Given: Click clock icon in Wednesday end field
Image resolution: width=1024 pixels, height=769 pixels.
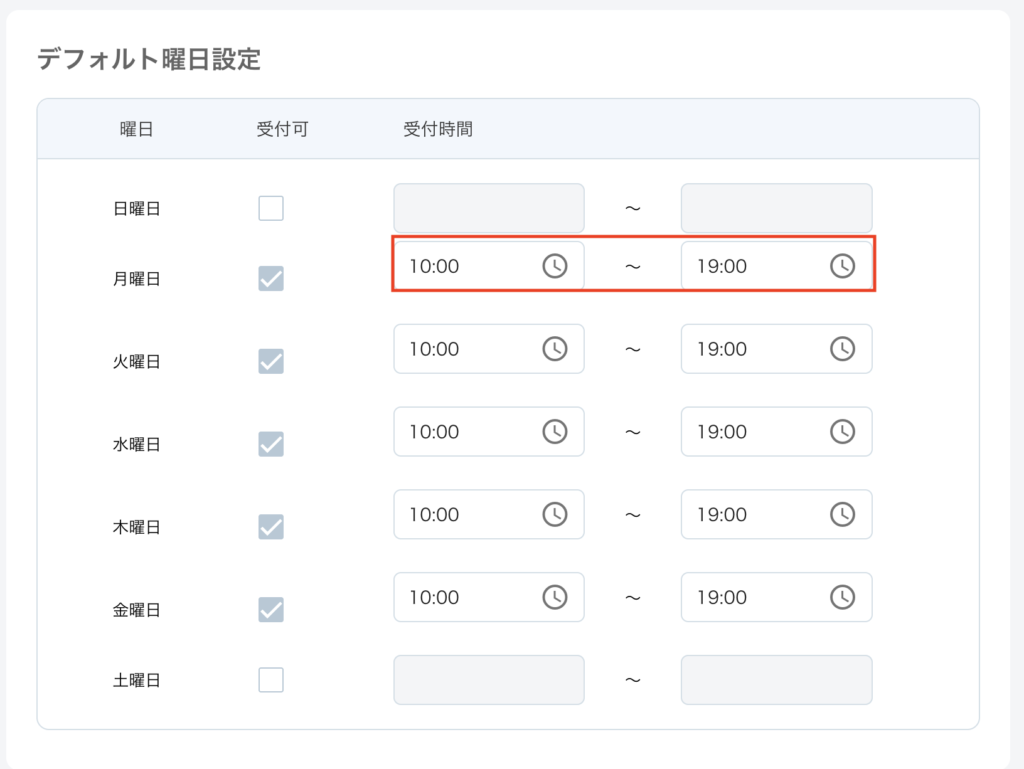Looking at the screenshot, I should 843,432.
